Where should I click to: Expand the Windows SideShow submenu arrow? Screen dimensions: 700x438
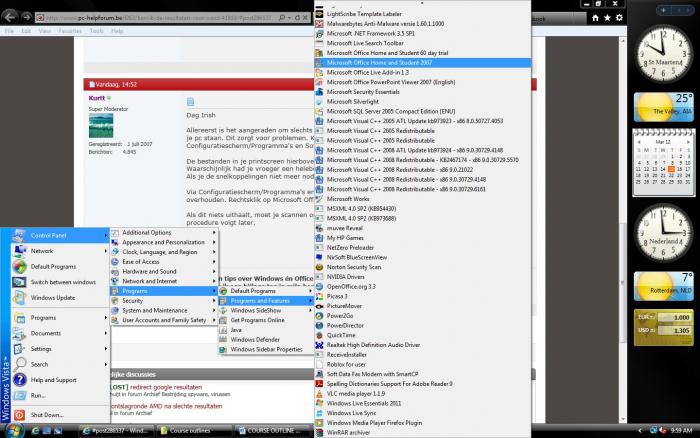pos(310,310)
